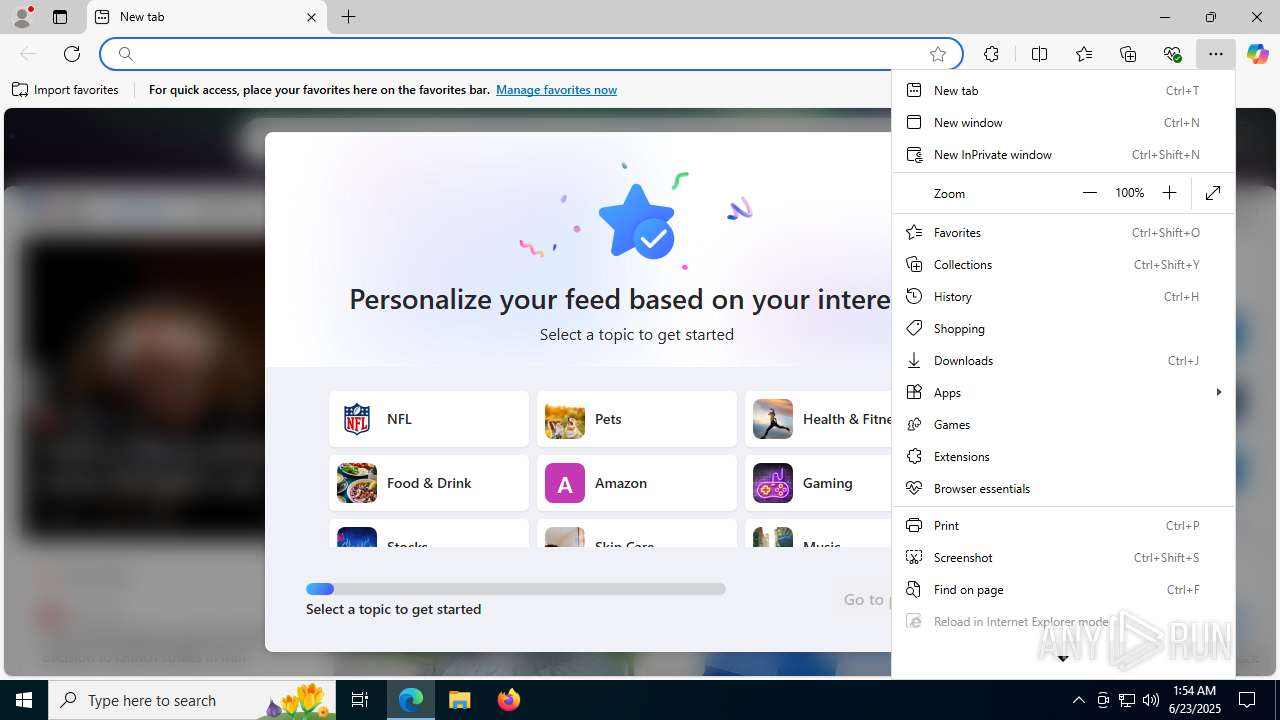Open Collections from the menu

pyautogui.click(x=1063, y=264)
